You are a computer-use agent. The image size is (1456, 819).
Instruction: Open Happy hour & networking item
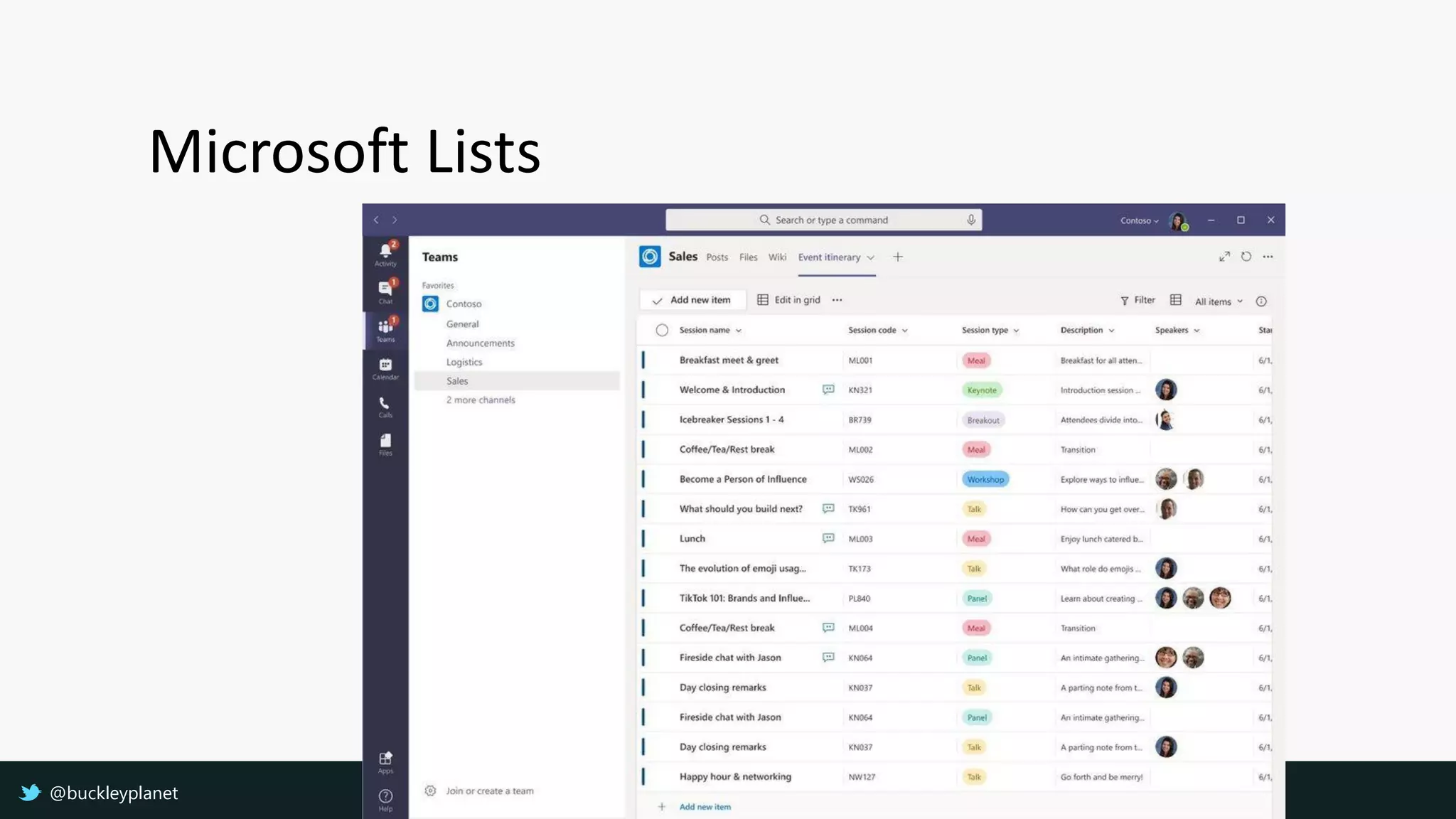735,776
